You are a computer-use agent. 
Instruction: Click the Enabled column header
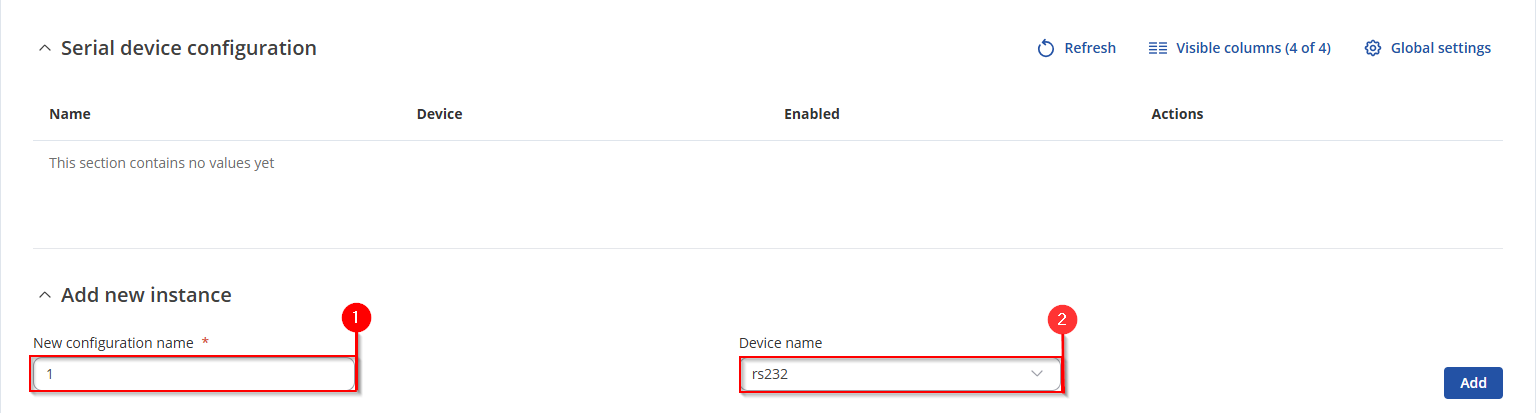[811, 114]
